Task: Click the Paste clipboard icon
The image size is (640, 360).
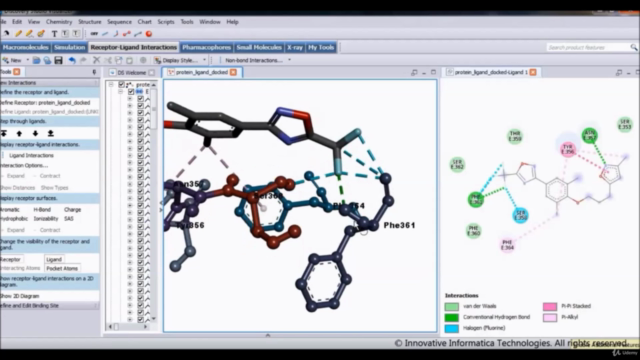Action: click(x=129, y=60)
